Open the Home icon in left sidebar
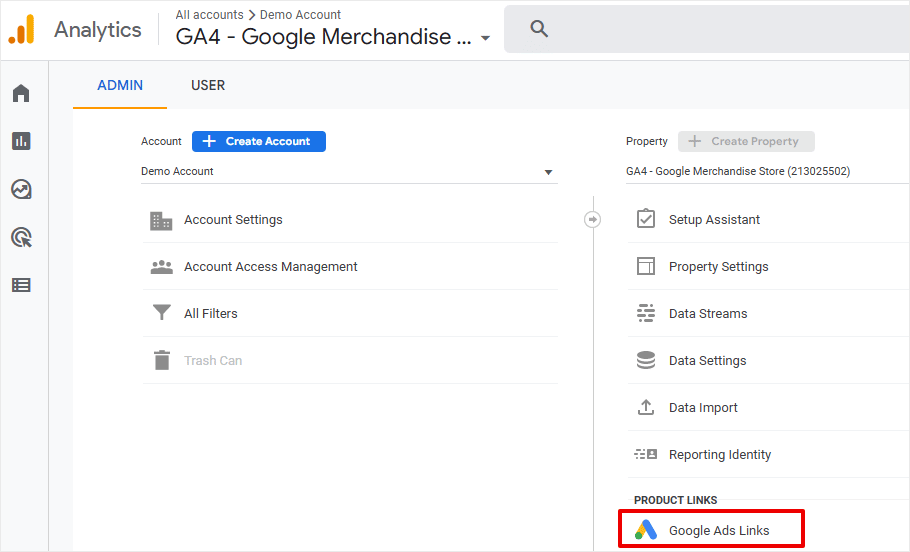 (21, 93)
